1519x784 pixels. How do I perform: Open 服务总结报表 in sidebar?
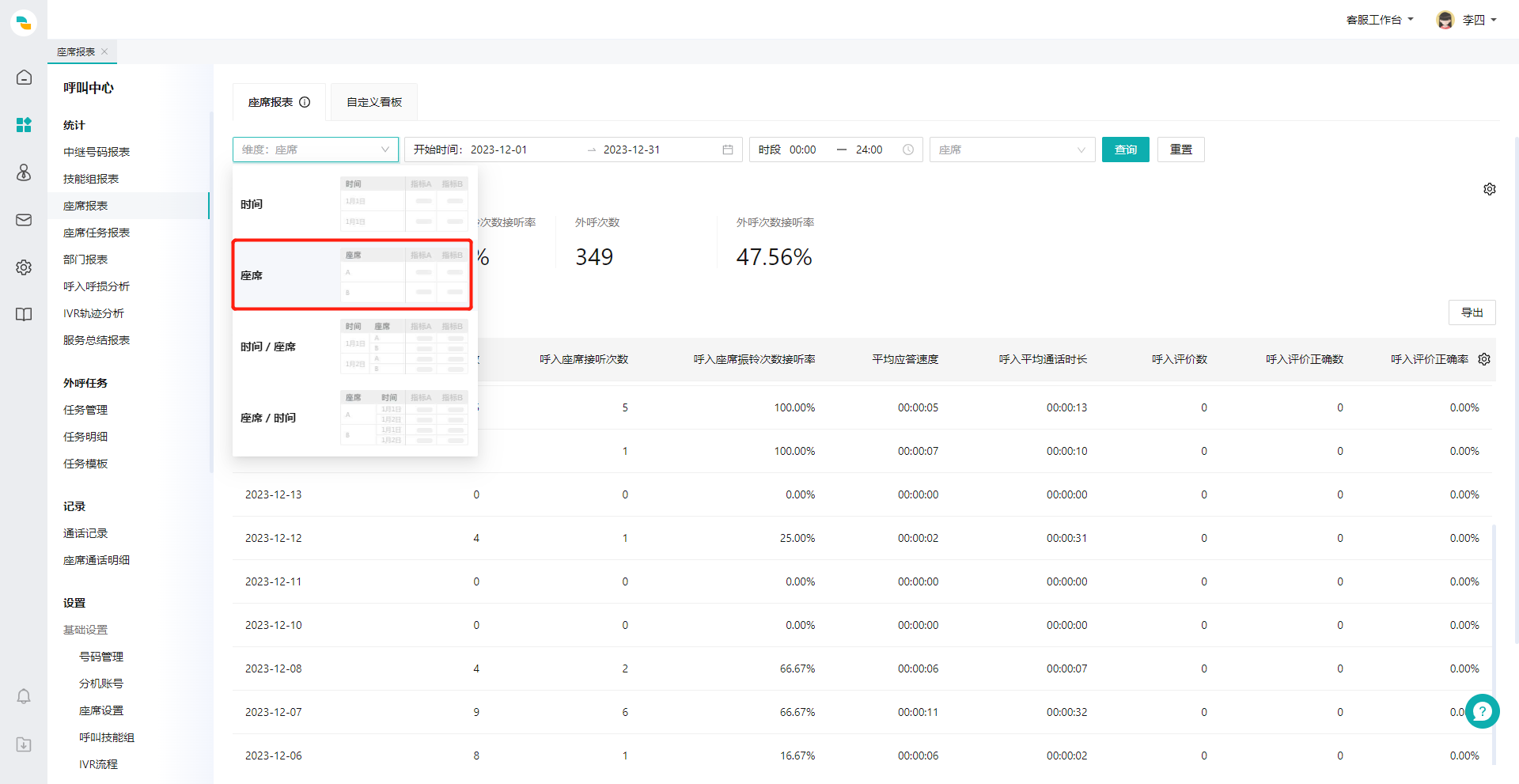tap(97, 340)
